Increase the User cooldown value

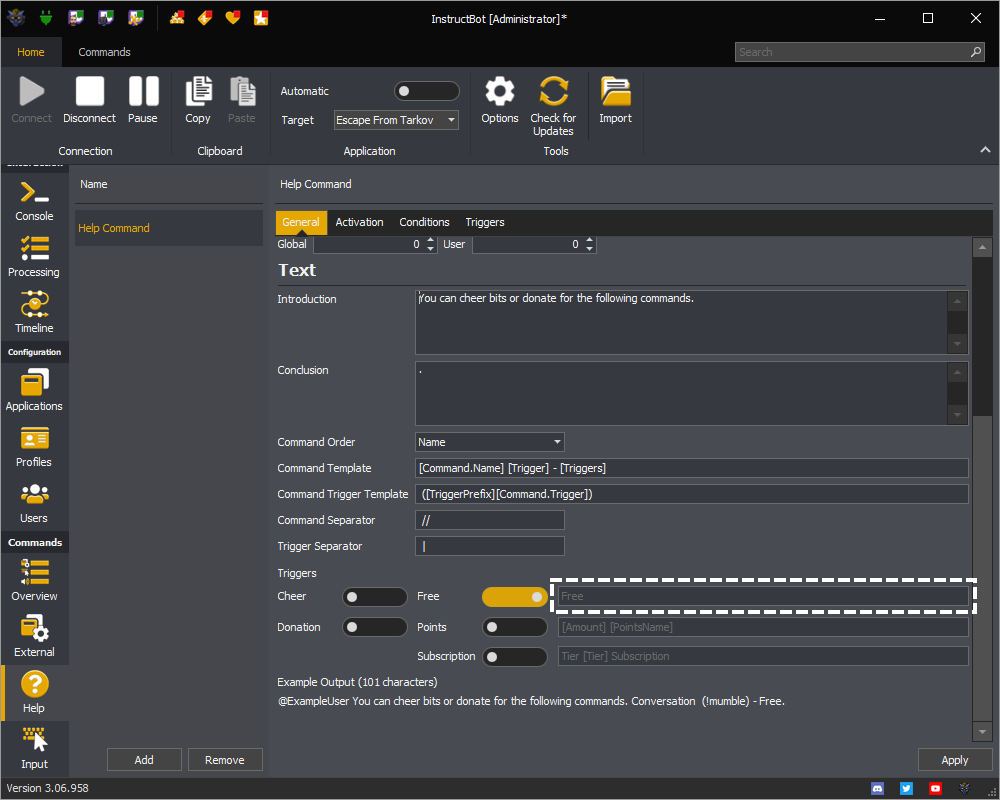click(589, 240)
